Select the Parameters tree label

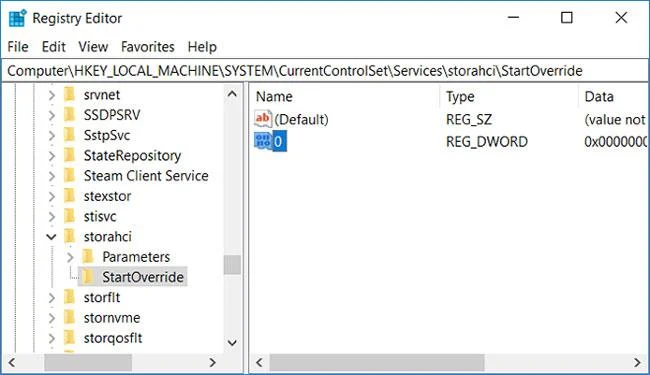pyautogui.click(x=136, y=257)
